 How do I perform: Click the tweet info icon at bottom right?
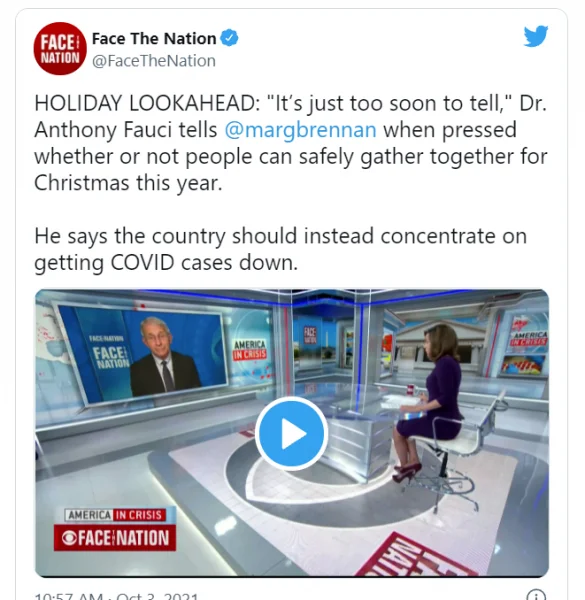point(536,595)
